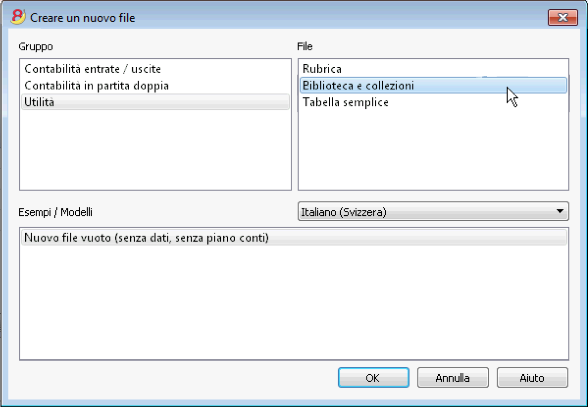The image size is (588, 407).
Task: Click the Creare un nuovo file title text
Action: click(82, 18)
